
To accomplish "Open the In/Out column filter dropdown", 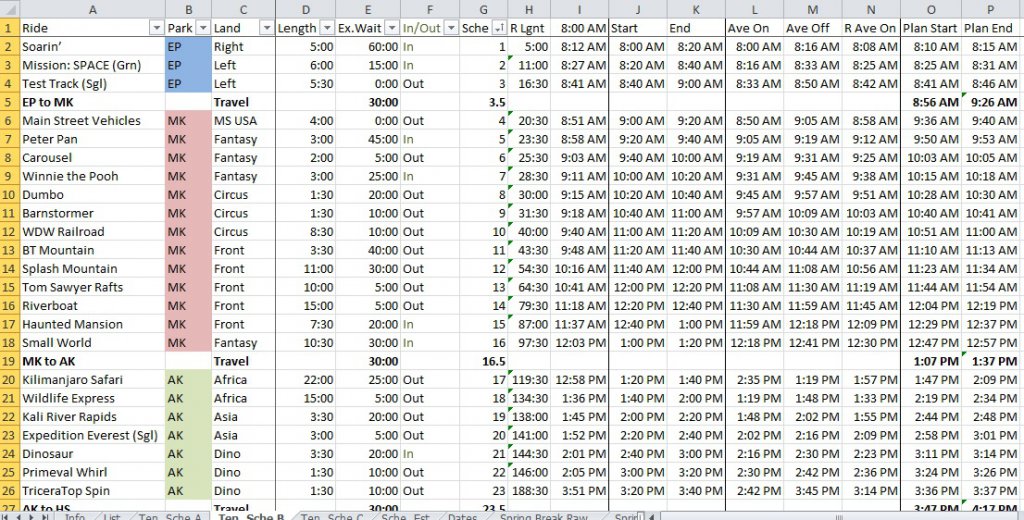I will click(x=451, y=28).
